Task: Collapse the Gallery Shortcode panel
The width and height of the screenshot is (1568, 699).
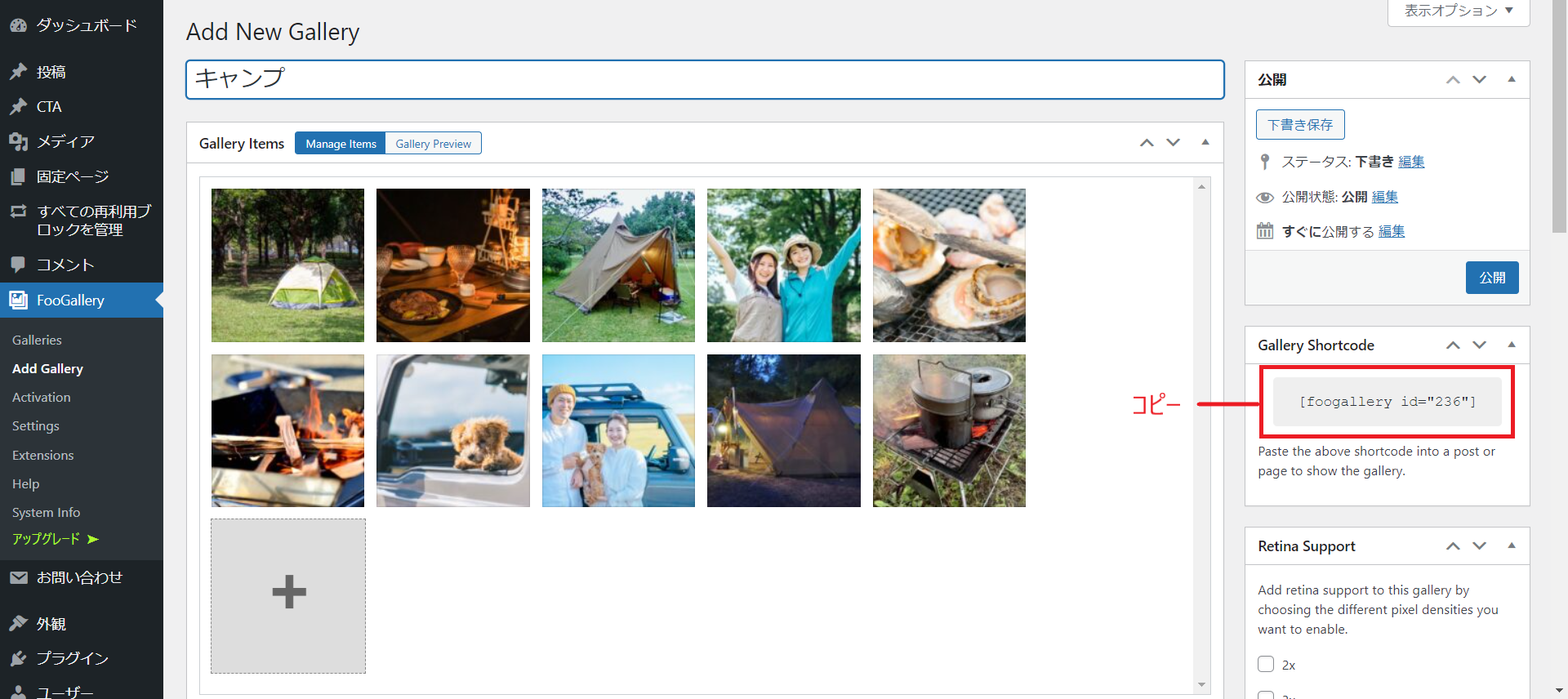Action: pos(1511,345)
